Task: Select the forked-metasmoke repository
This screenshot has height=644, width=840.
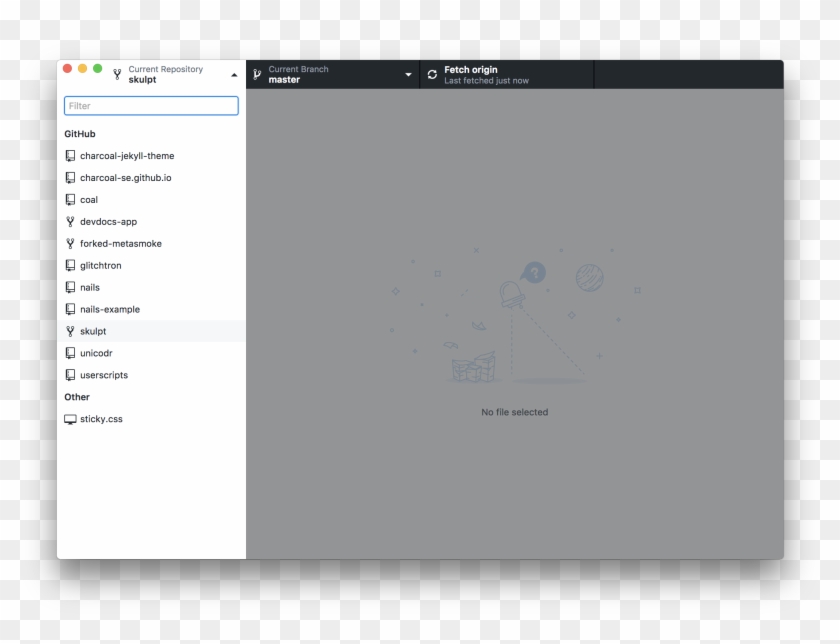Action: pyautogui.click(x=151, y=244)
